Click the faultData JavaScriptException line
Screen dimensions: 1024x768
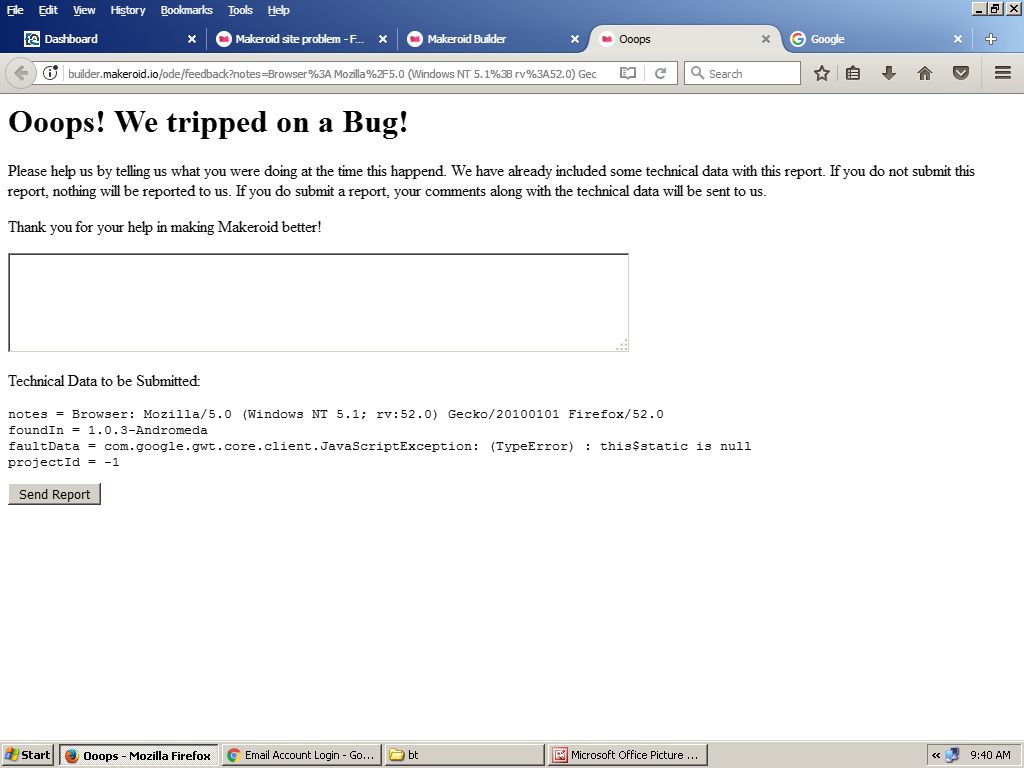[x=379, y=447]
